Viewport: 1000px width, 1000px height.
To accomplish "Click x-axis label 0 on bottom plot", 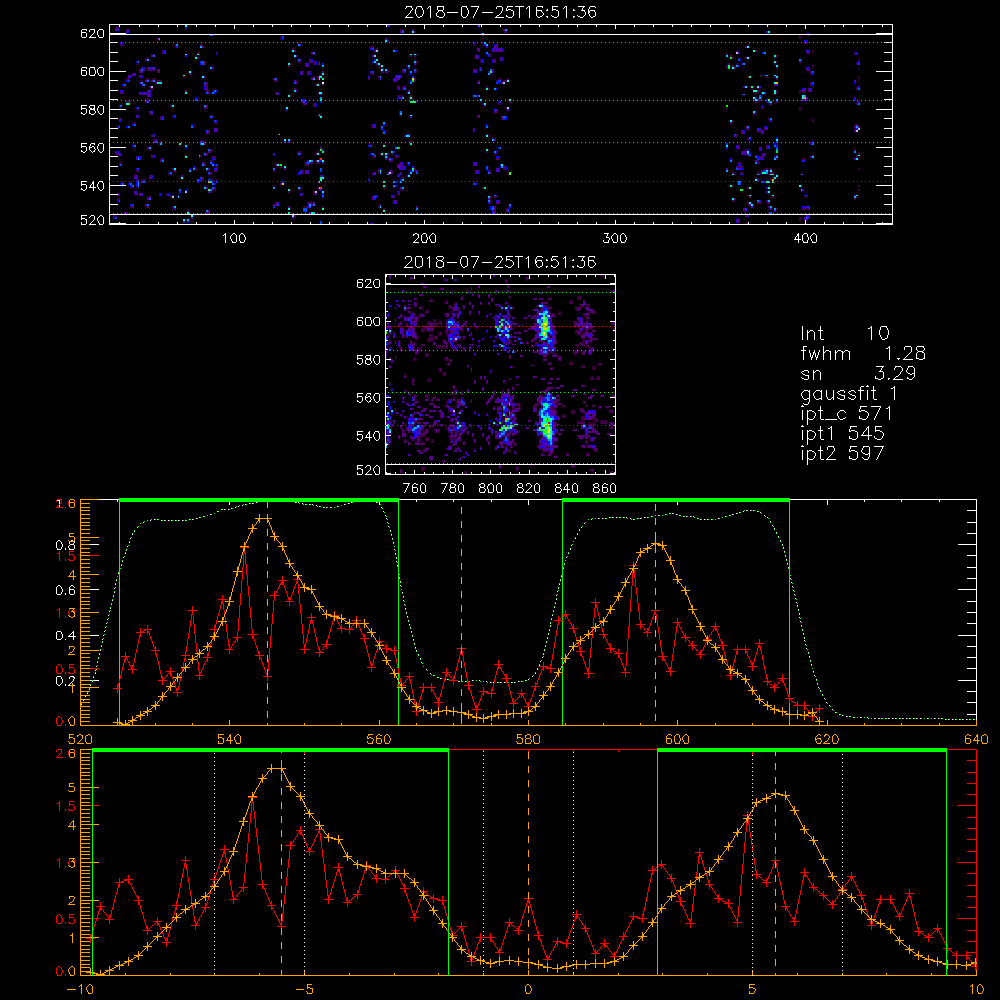I will [528, 990].
